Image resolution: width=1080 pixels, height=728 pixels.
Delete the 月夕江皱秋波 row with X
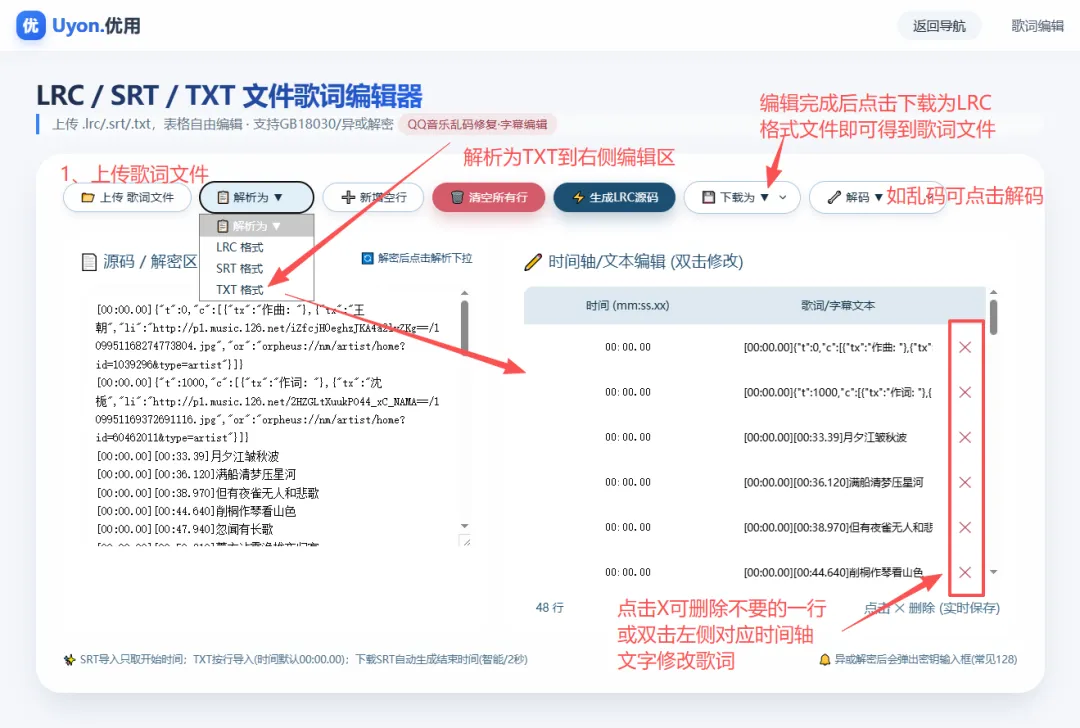pos(965,437)
